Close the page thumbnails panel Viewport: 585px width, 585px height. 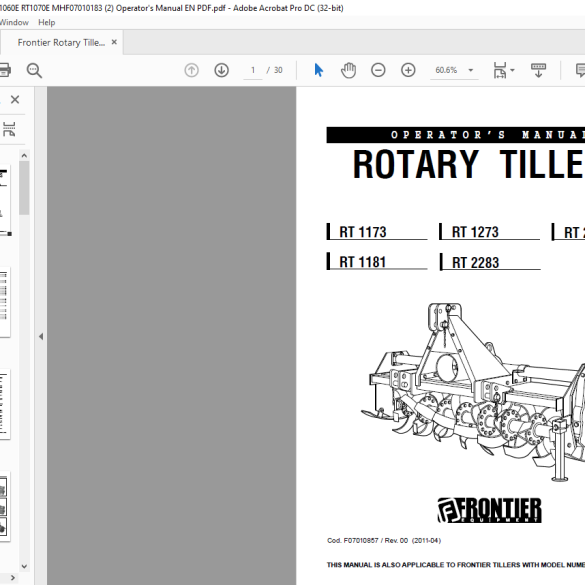(15, 100)
